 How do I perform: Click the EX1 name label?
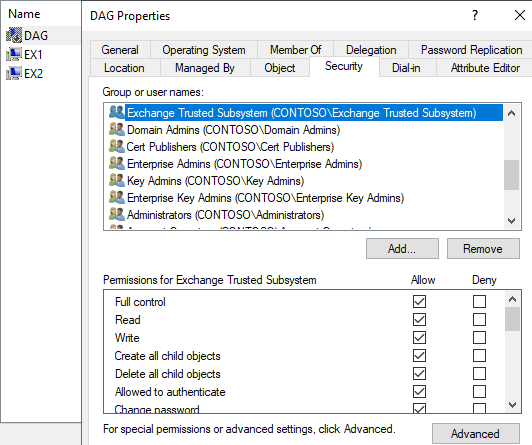tap(33, 55)
